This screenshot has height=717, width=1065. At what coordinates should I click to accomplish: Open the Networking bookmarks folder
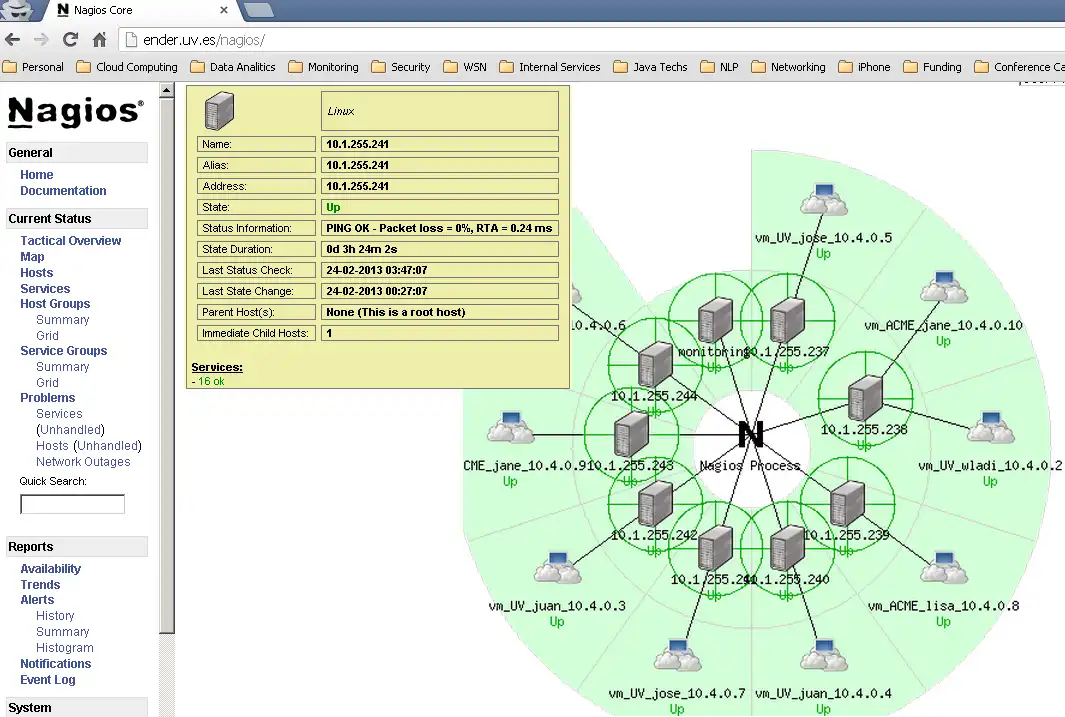(789, 67)
